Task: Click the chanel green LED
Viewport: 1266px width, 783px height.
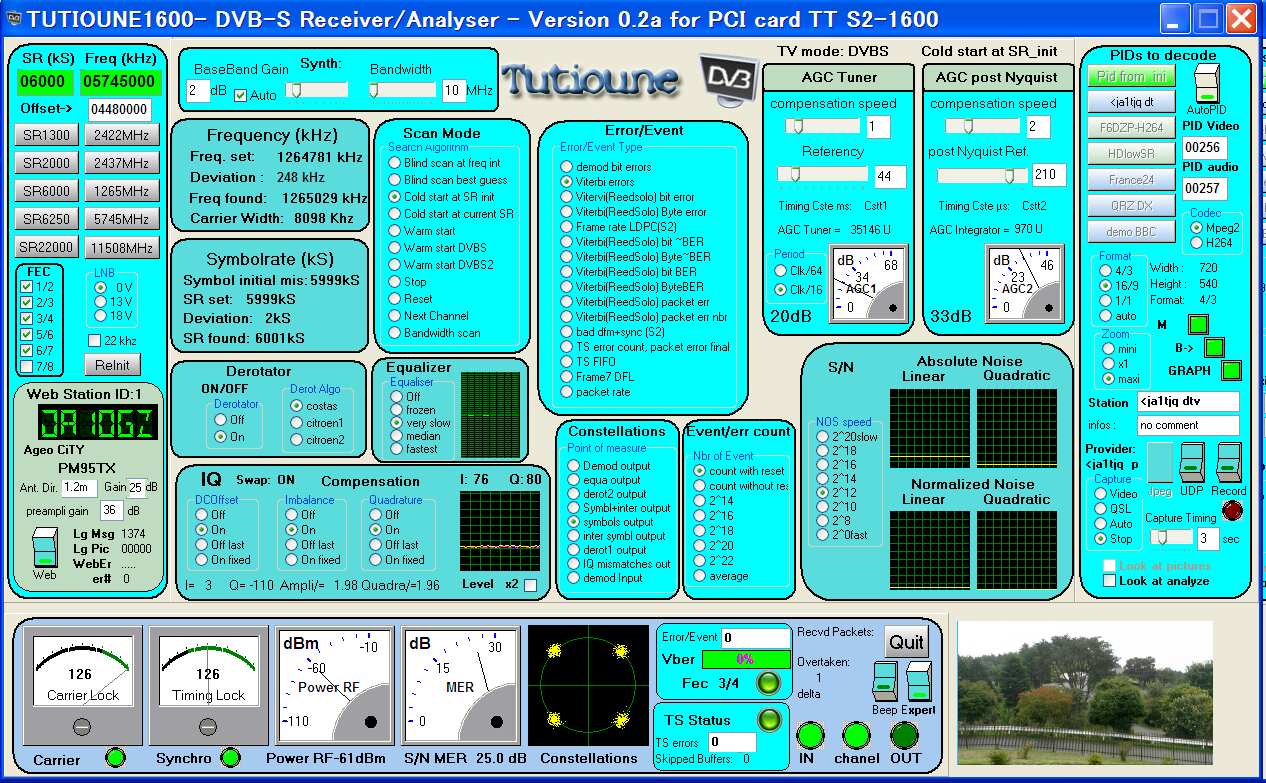Action: click(857, 736)
